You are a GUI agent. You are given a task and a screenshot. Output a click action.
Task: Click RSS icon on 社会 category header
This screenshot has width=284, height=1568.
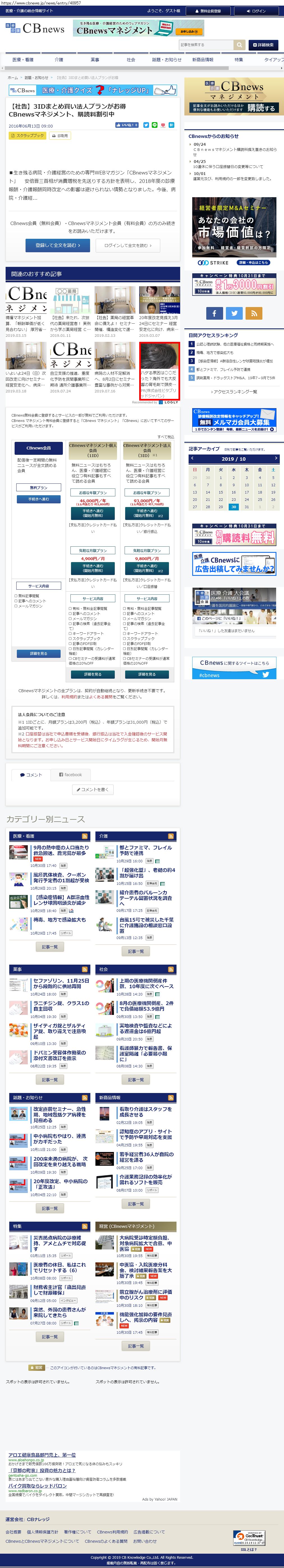pos(171,969)
